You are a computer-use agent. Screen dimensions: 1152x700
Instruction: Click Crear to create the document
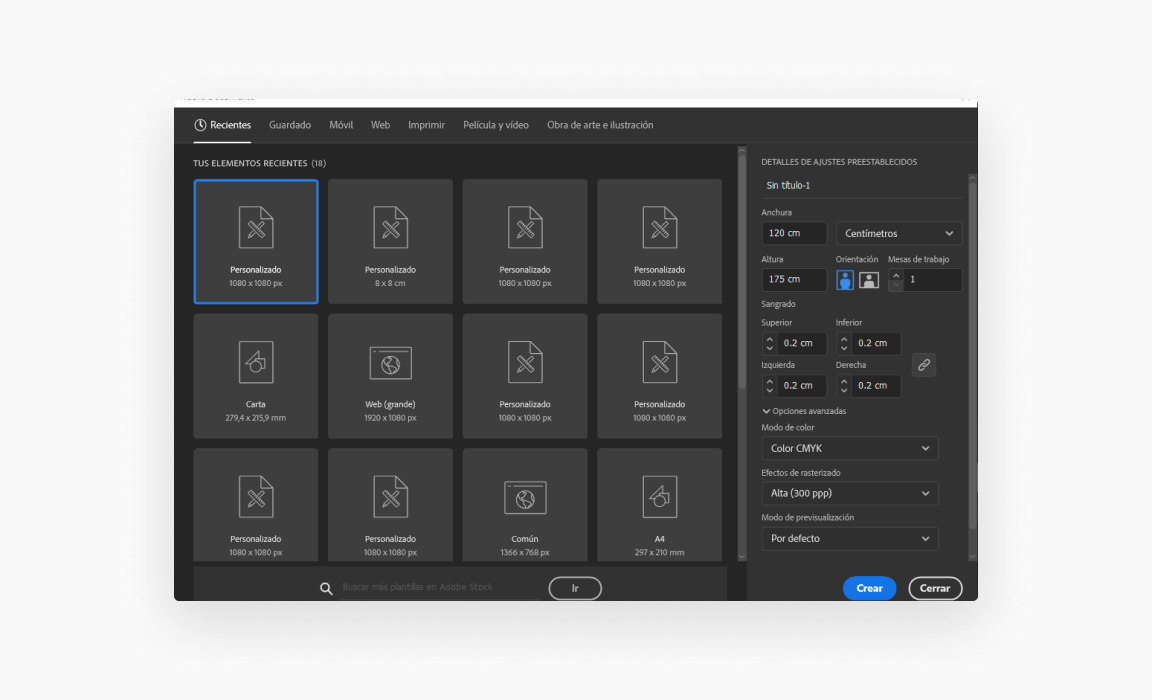[x=869, y=588]
